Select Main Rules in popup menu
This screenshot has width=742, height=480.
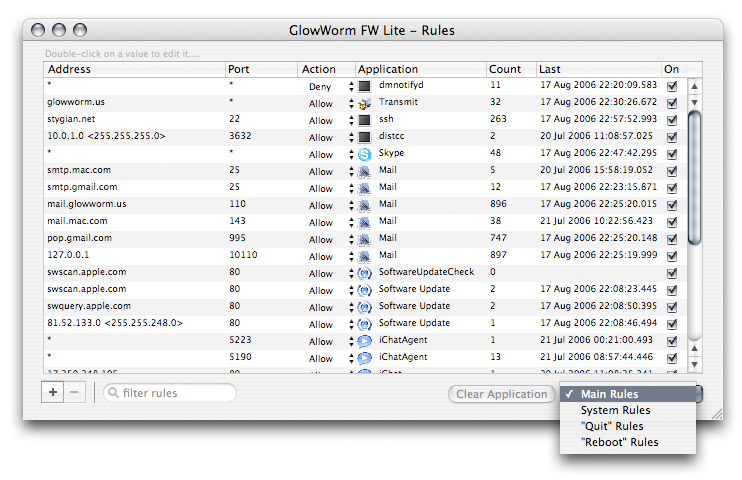tap(628, 394)
